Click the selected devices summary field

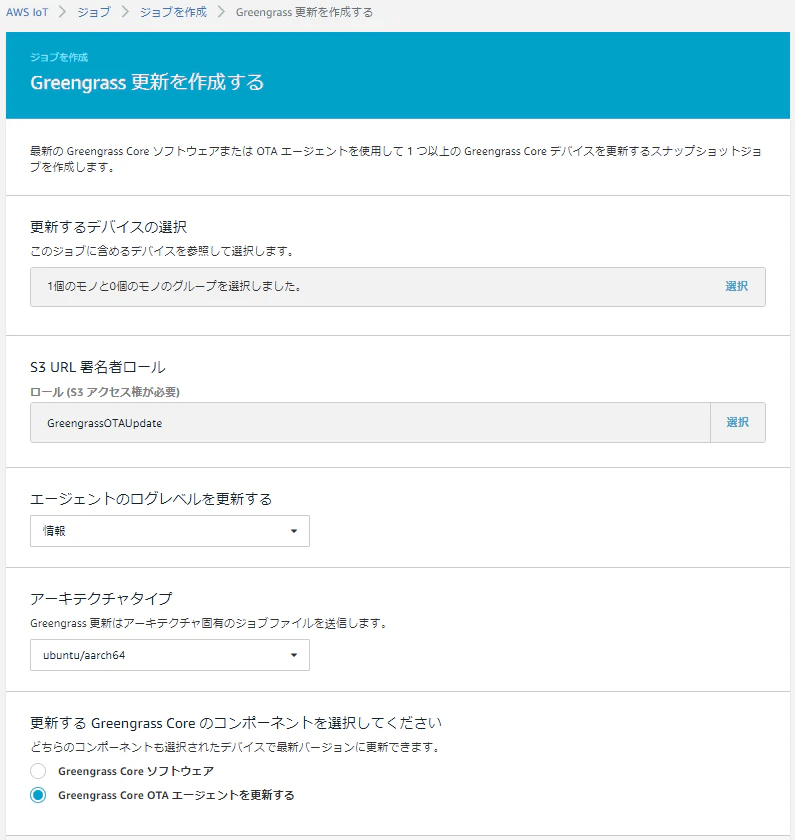pos(398,287)
